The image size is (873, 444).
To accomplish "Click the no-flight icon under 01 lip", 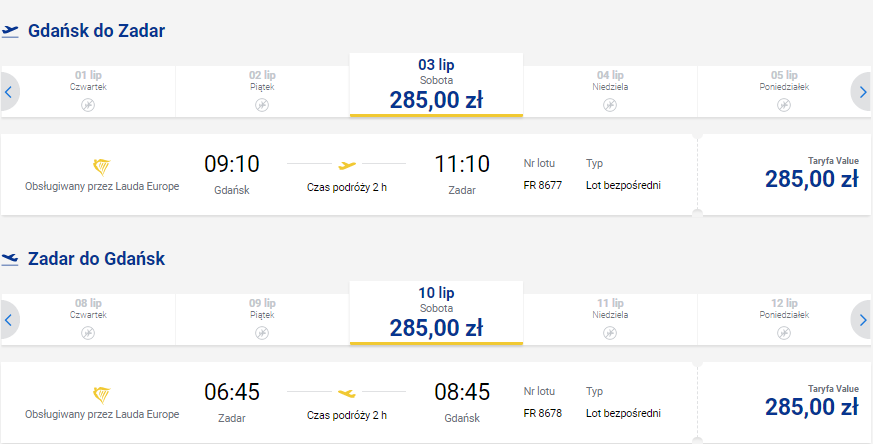I will click(x=88, y=104).
